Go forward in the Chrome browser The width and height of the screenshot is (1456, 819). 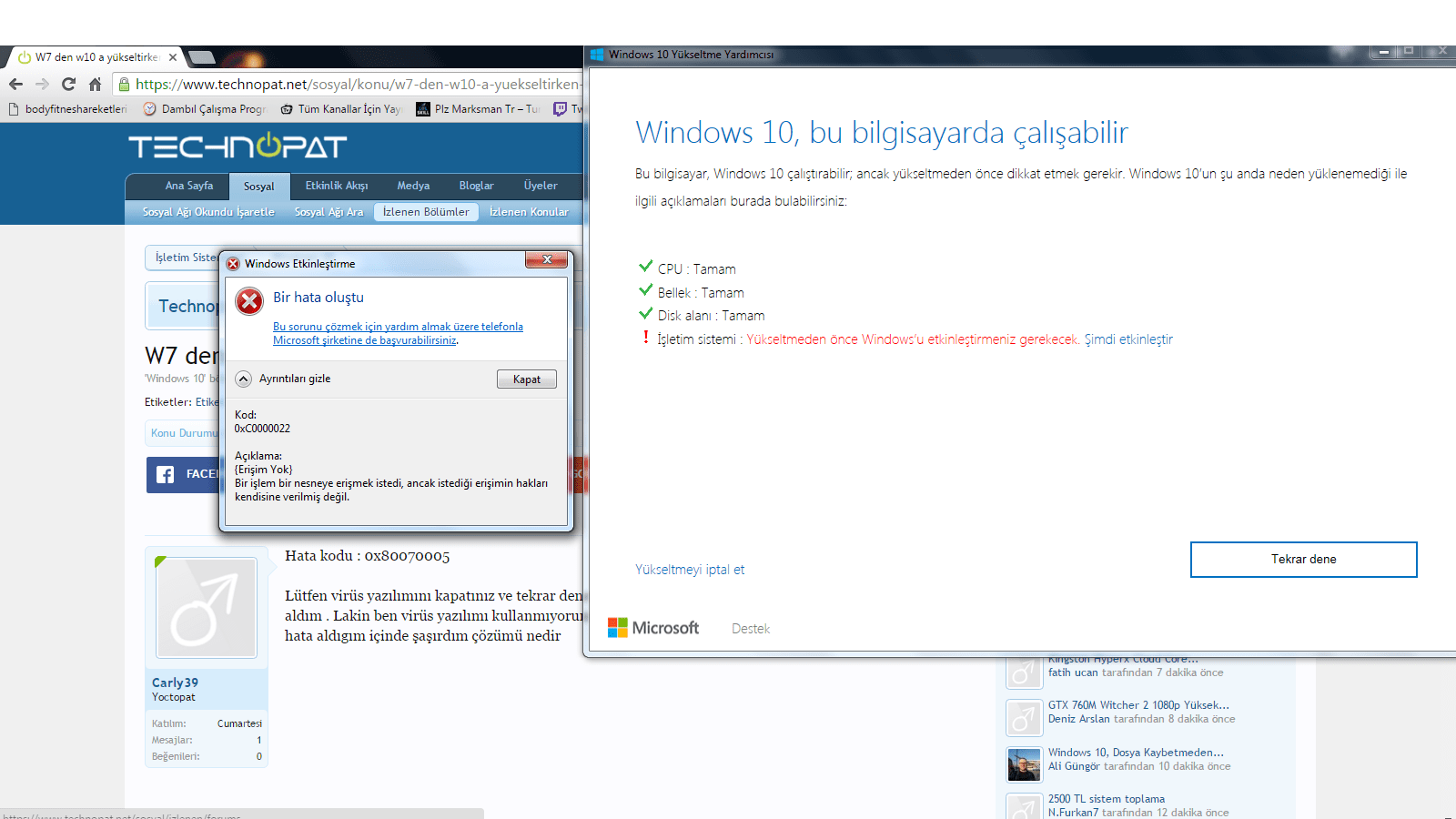42,84
